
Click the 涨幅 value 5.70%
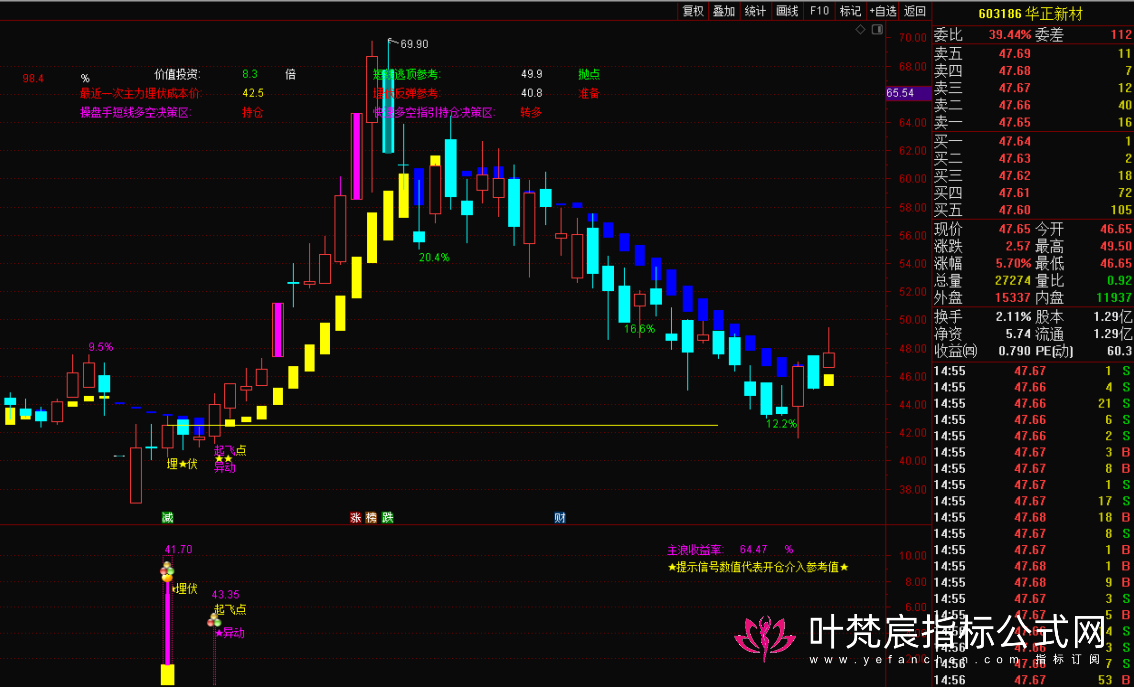coord(1012,264)
